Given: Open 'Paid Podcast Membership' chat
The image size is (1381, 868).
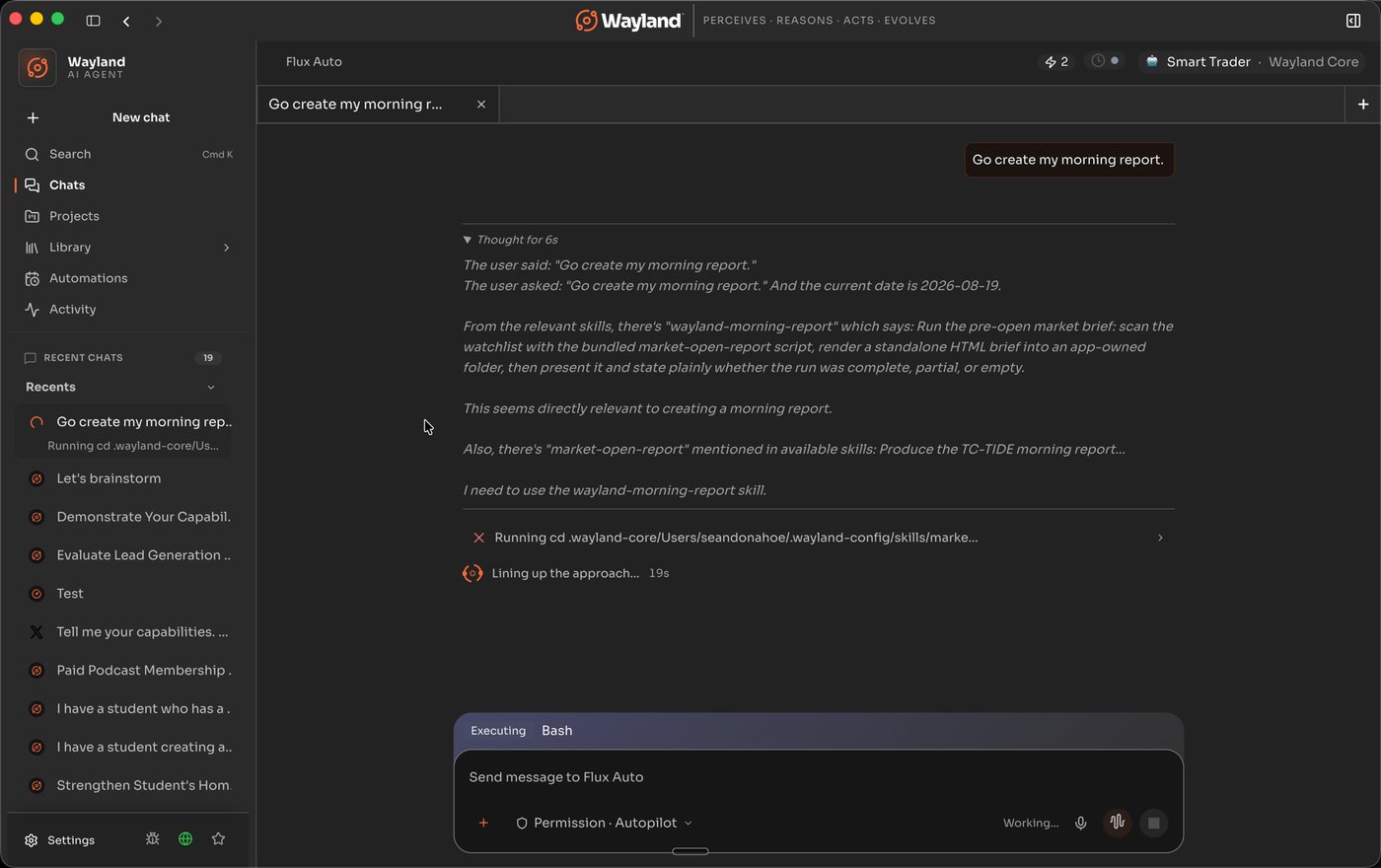Looking at the screenshot, I should (124, 671).
